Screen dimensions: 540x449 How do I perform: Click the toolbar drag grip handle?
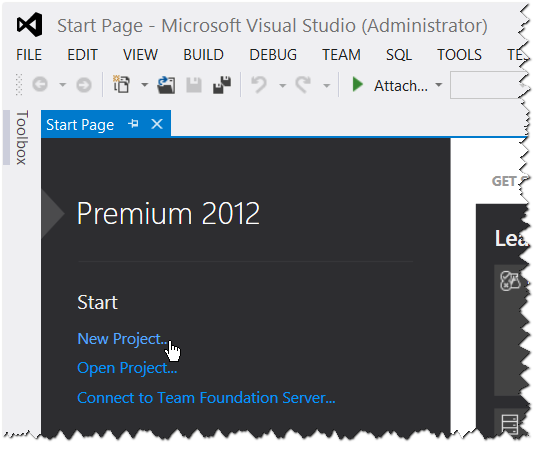click(19, 85)
